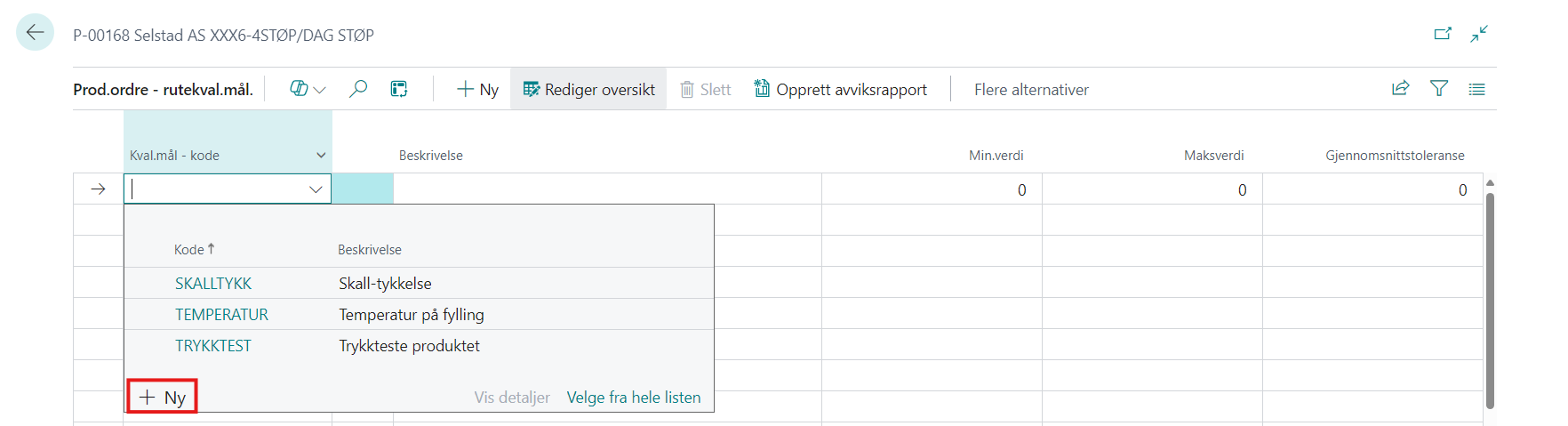Click Velge fra hele listen link

pos(634,398)
